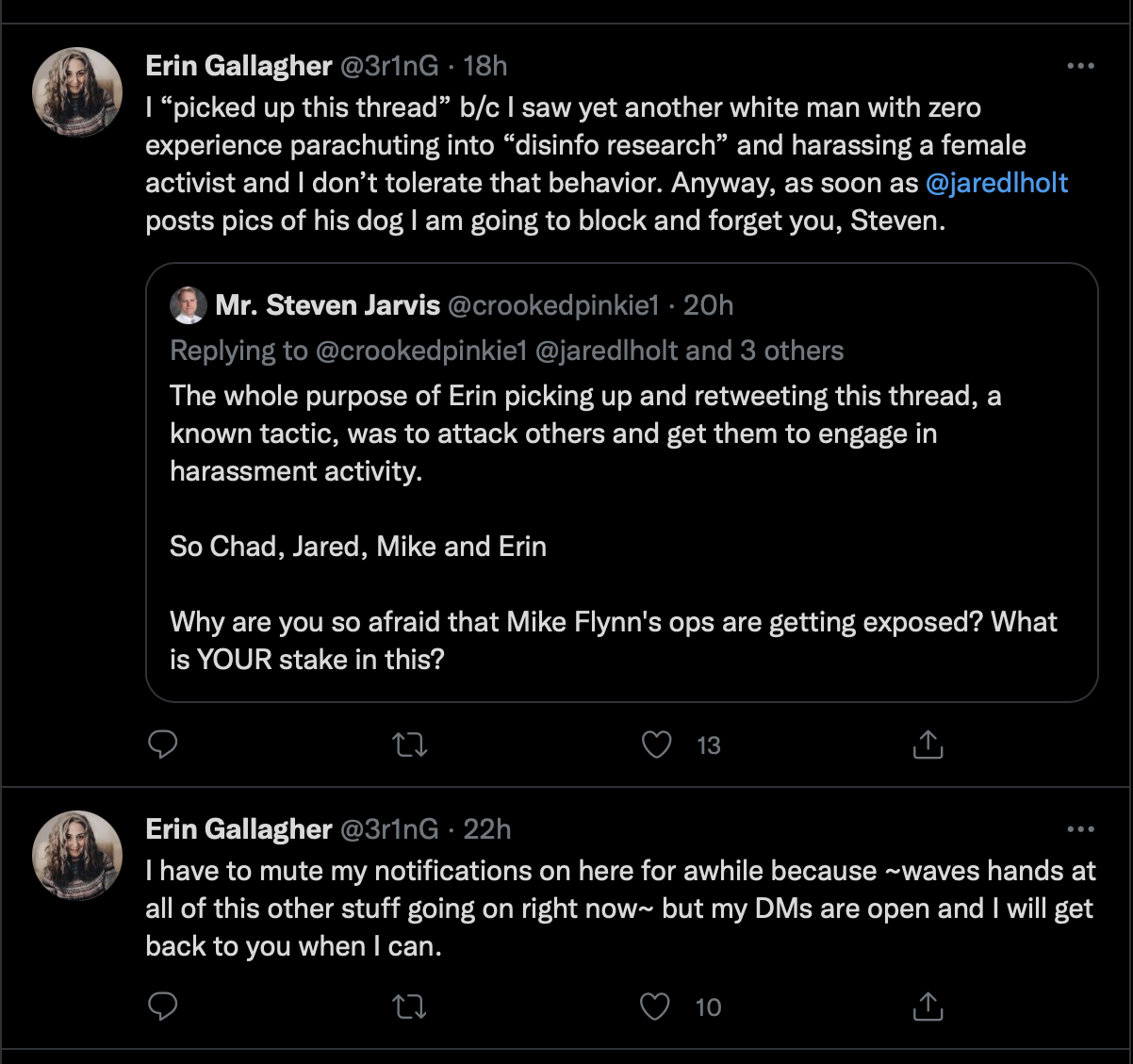Like the tweet with 10 likes
Screen dimensions: 1133x1064
click(x=655, y=1007)
